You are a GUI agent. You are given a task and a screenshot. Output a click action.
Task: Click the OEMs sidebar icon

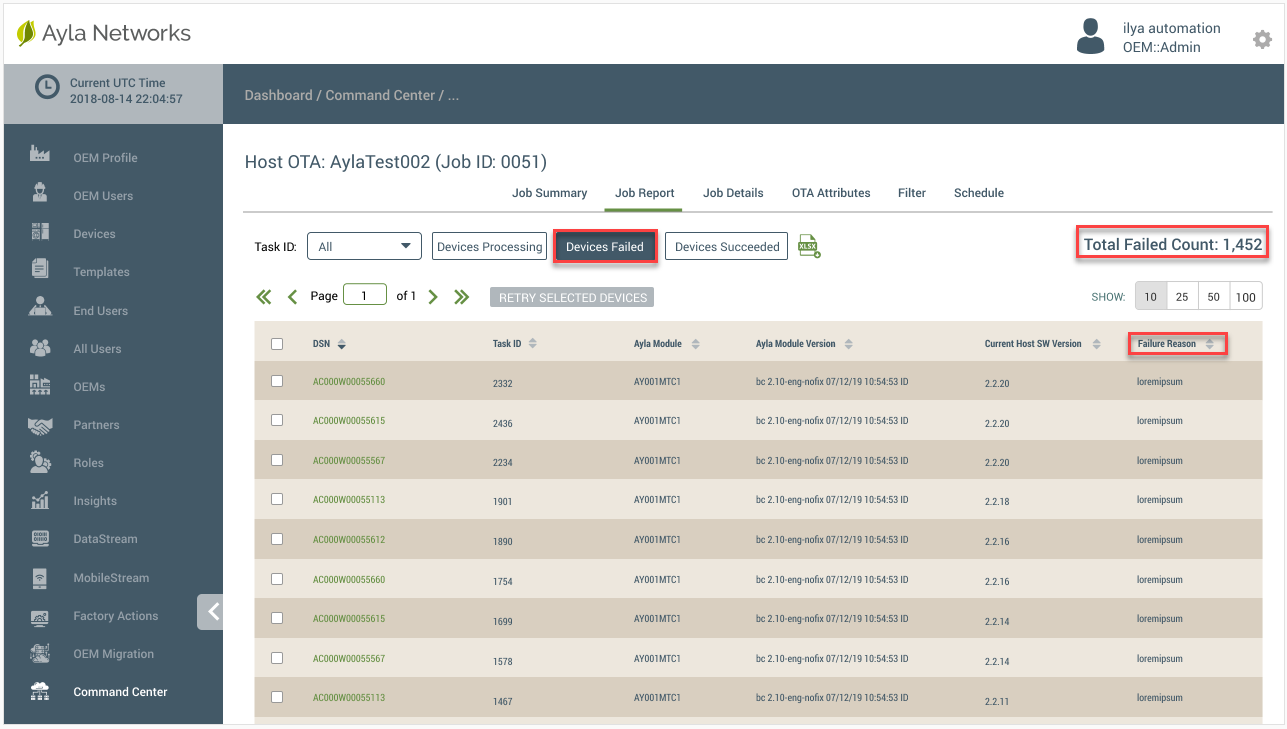pyautogui.click(x=40, y=385)
